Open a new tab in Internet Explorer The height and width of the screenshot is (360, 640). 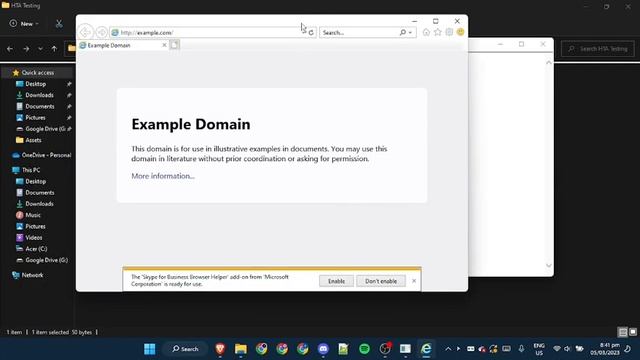[175, 45]
